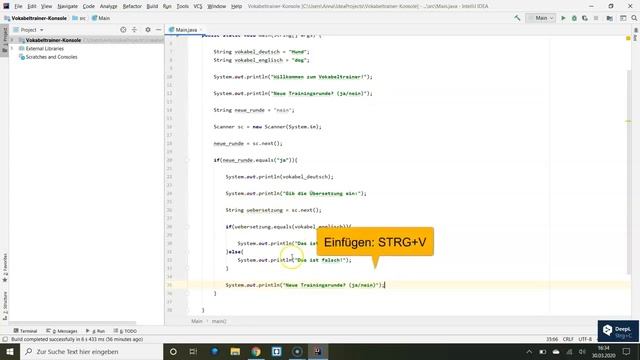
Task: Open the Help menu
Action: click(236, 6)
